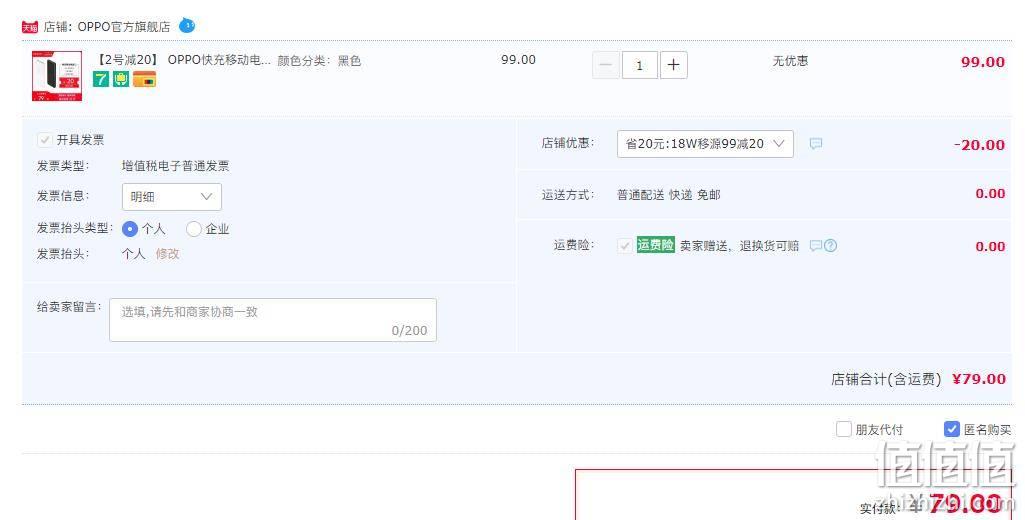Click the Tmall logo icon beside store name
This screenshot has height=520, width=1025.
30,27
